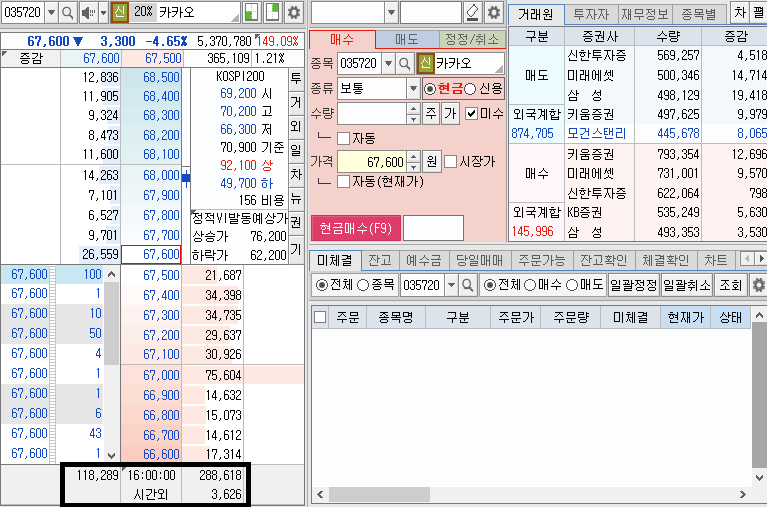Screen dimensions: 767x507
Task: Click the 수량 quantity stepper arrows
Action: tap(413, 114)
